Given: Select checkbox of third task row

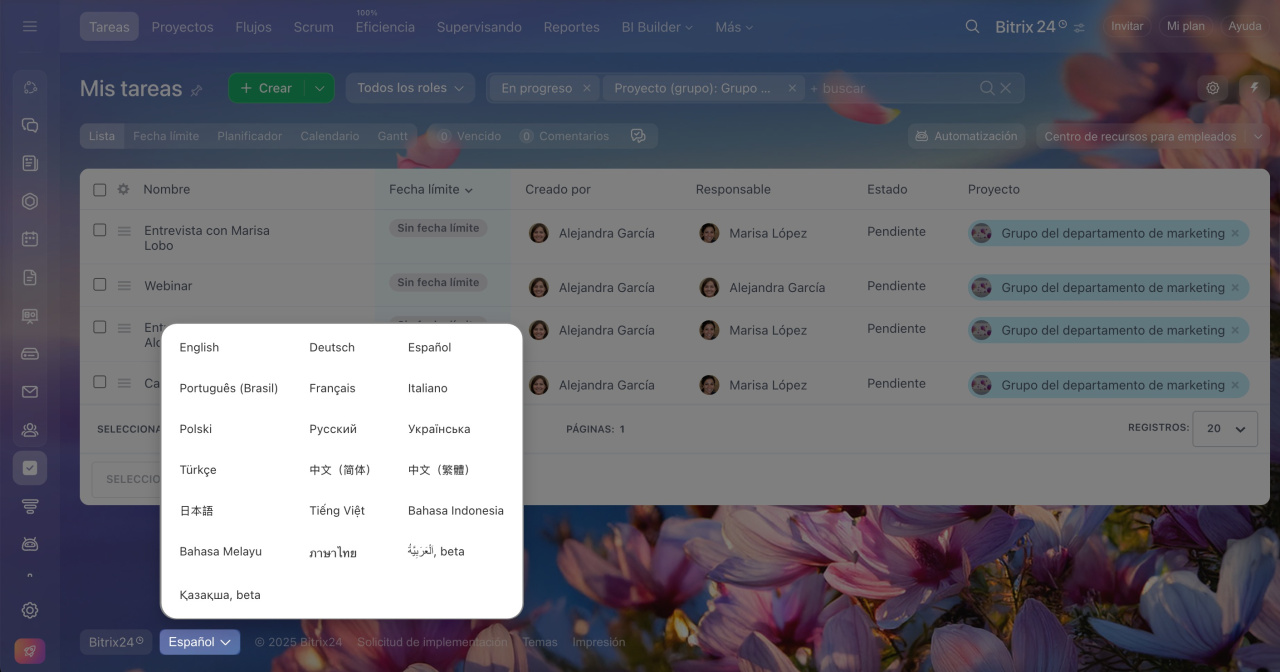Looking at the screenshot, I should (x=100, y=327).
